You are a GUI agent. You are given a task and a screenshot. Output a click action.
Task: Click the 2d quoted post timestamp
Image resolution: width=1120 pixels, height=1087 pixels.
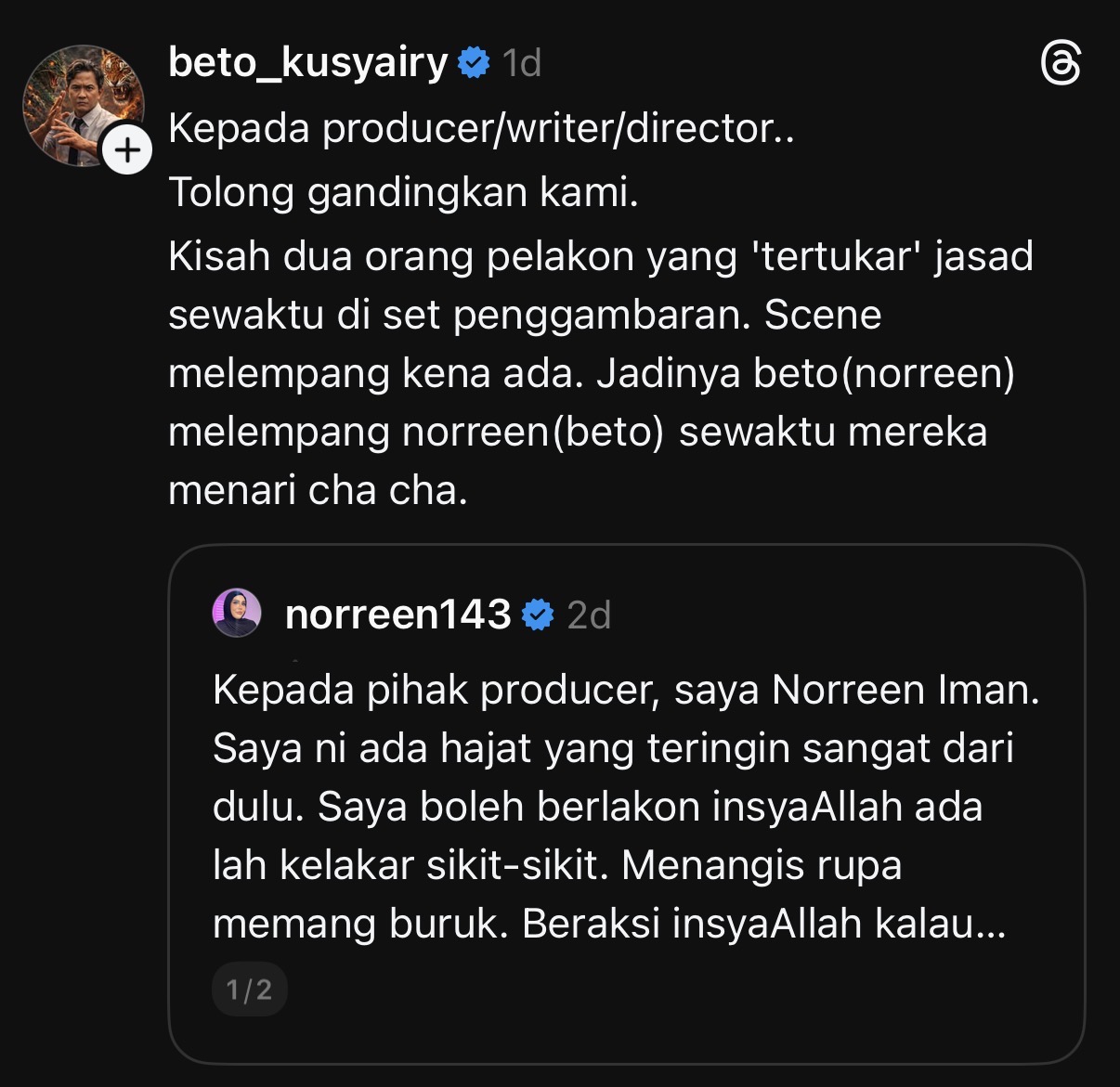click(x=589, y=615)
